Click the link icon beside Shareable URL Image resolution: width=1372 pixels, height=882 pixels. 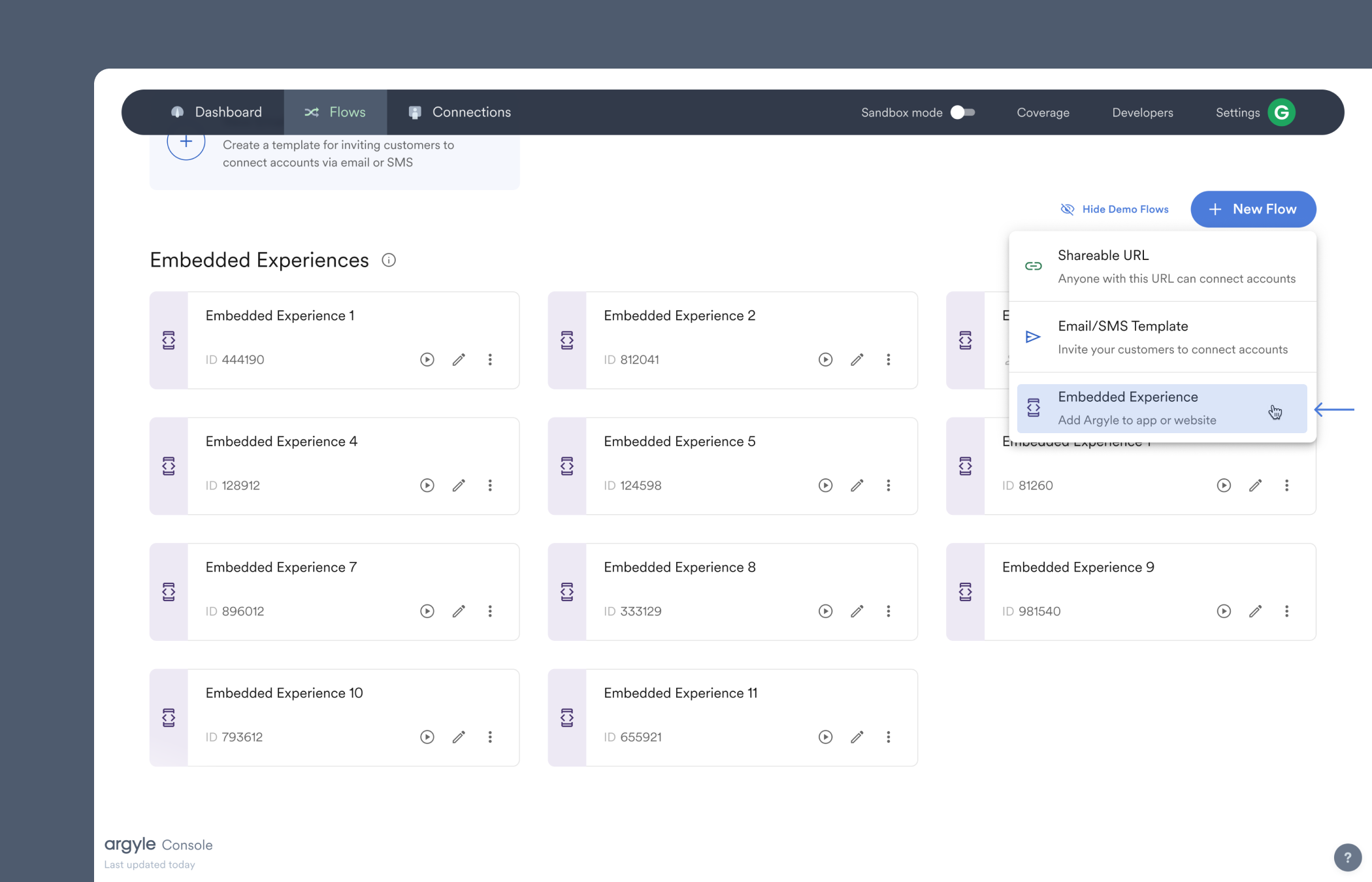tap(1034, 266)
